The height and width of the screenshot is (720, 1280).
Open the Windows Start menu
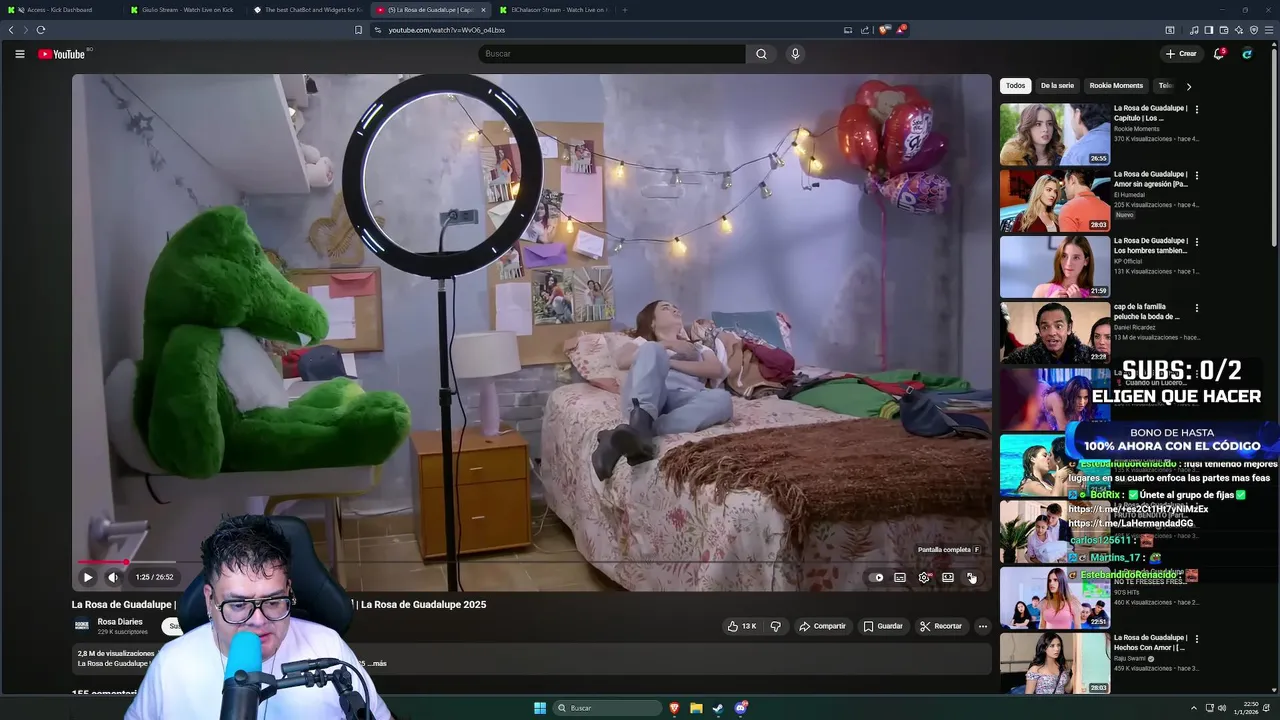coord(540,708)
